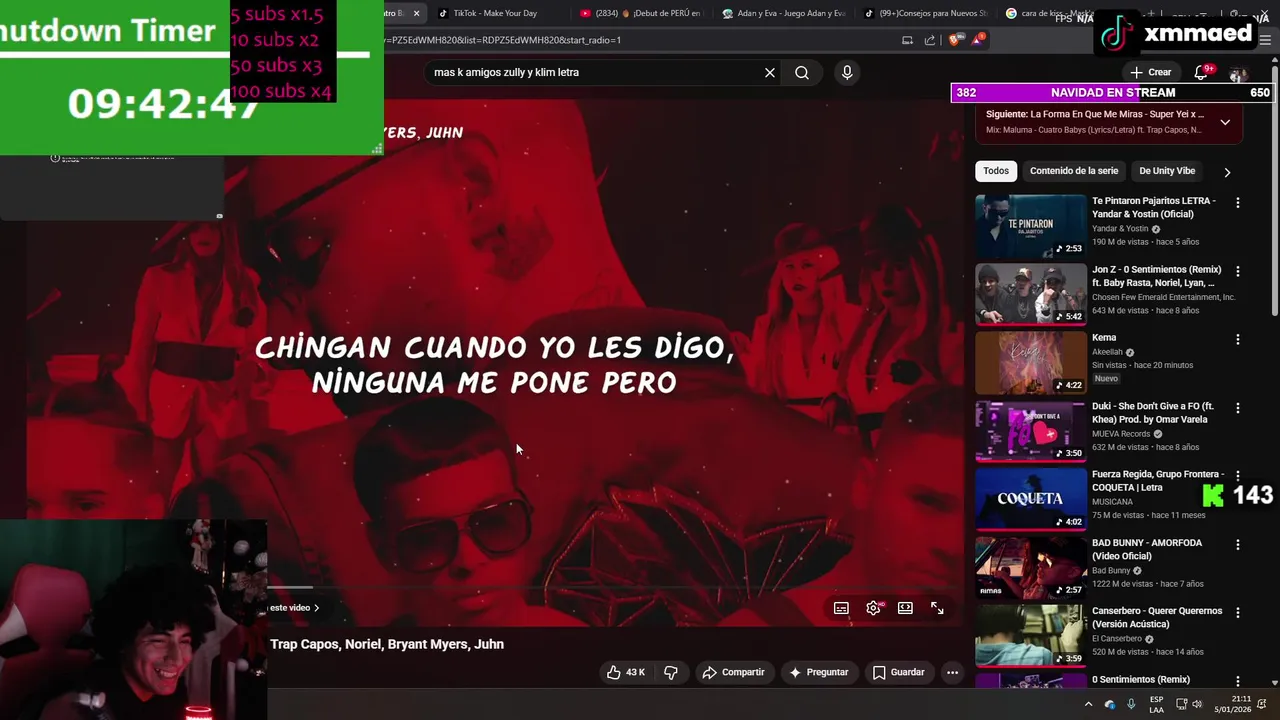Like the video with thumbs up

point(625,672)
